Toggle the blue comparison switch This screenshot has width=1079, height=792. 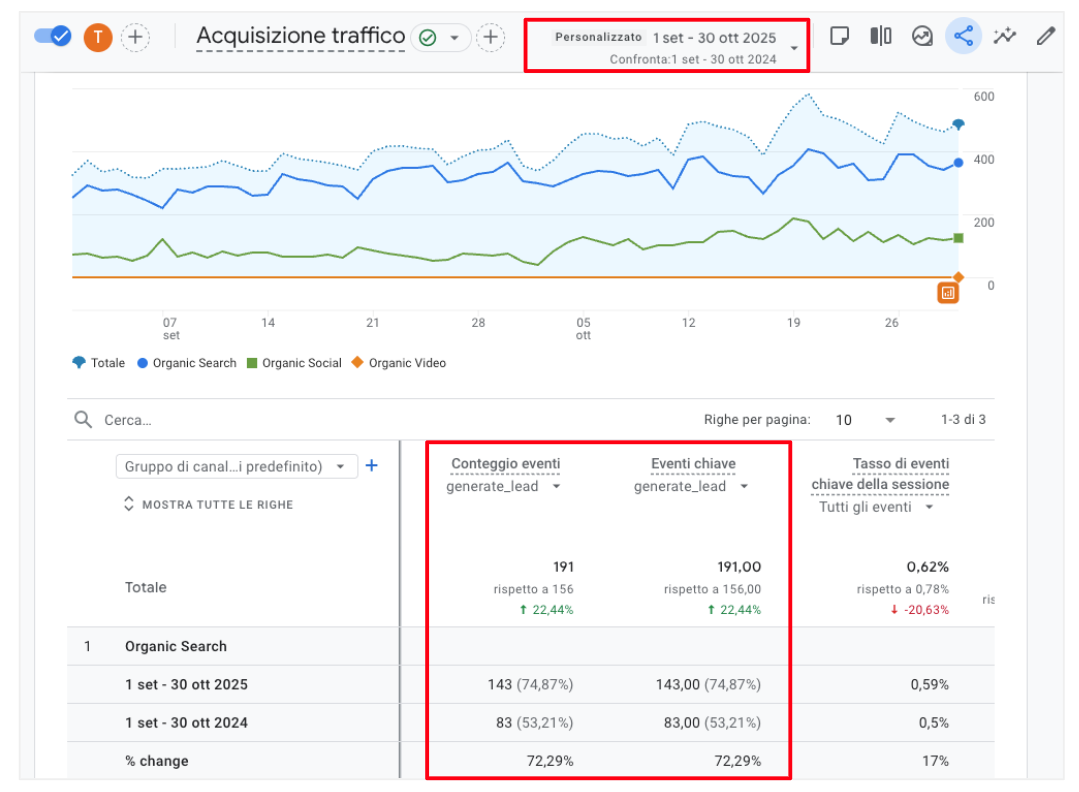(x=52, y=37)
